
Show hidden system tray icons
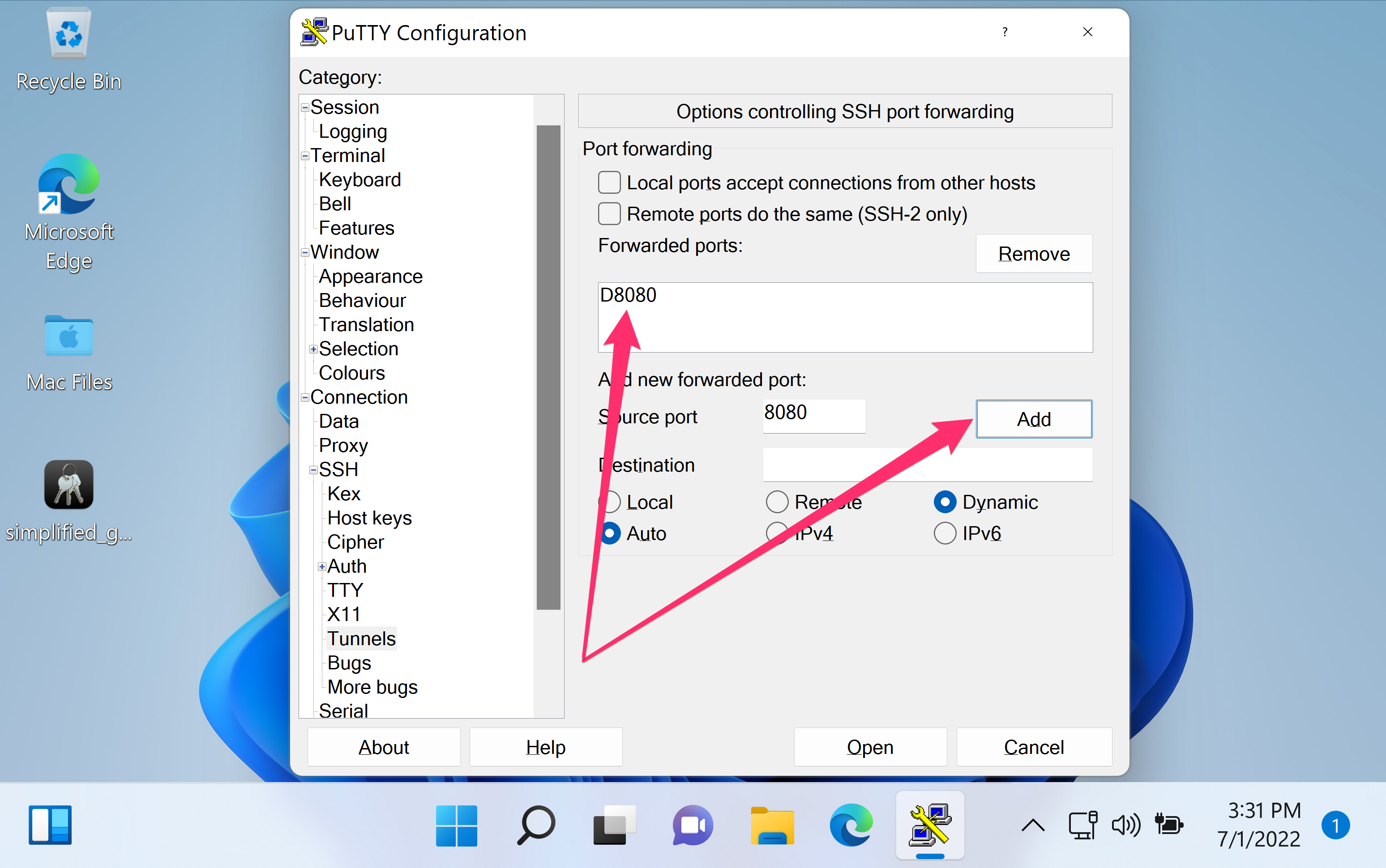click(x=1033, y=825)
